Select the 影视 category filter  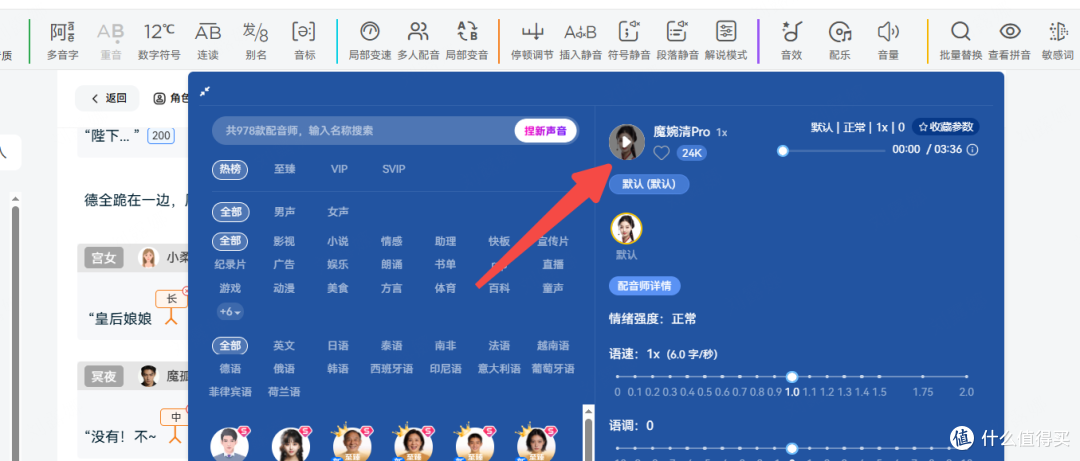click(x=284, y=241)
